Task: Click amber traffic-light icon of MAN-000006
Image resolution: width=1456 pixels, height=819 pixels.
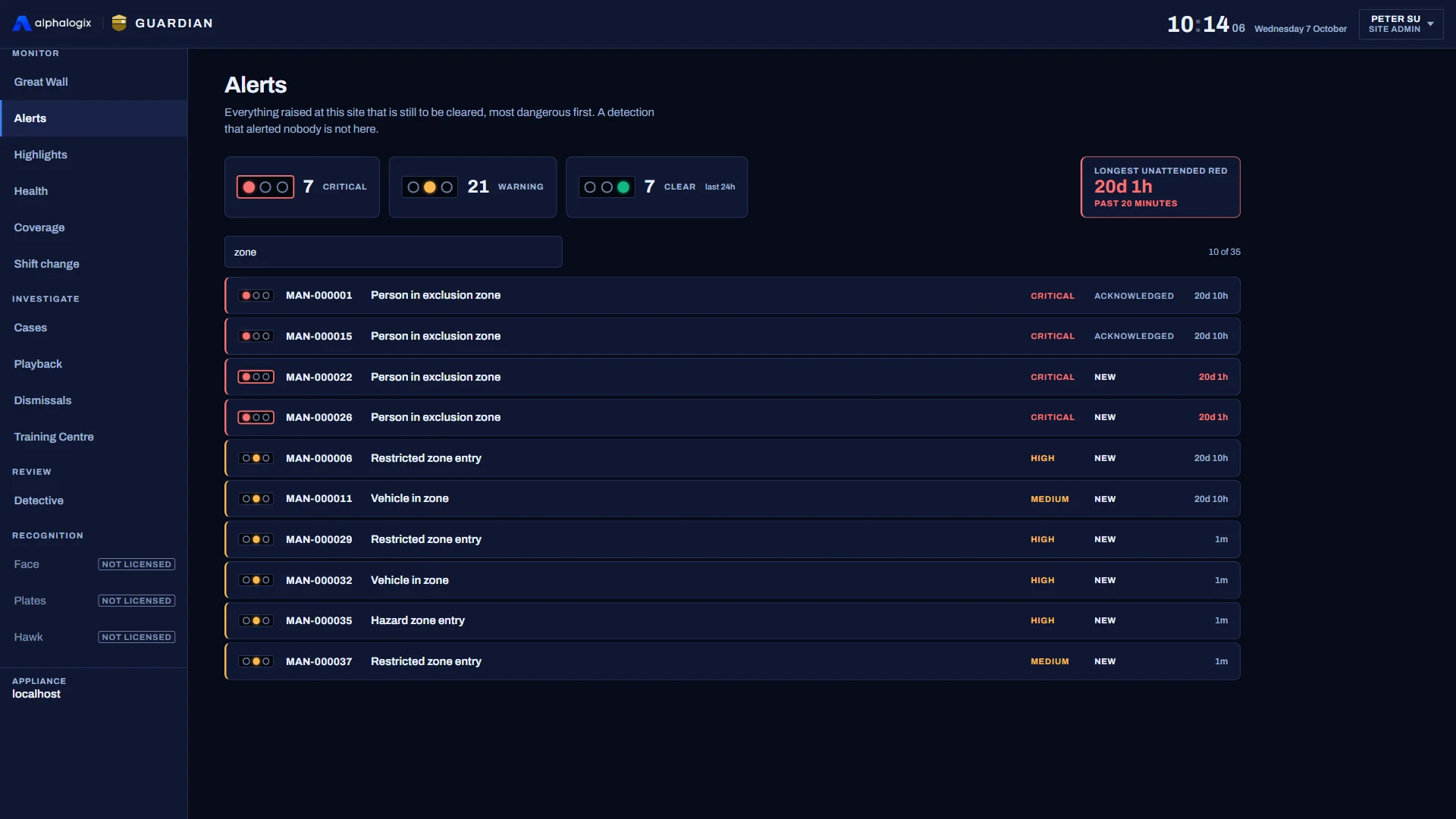Action: coord(256,458)
